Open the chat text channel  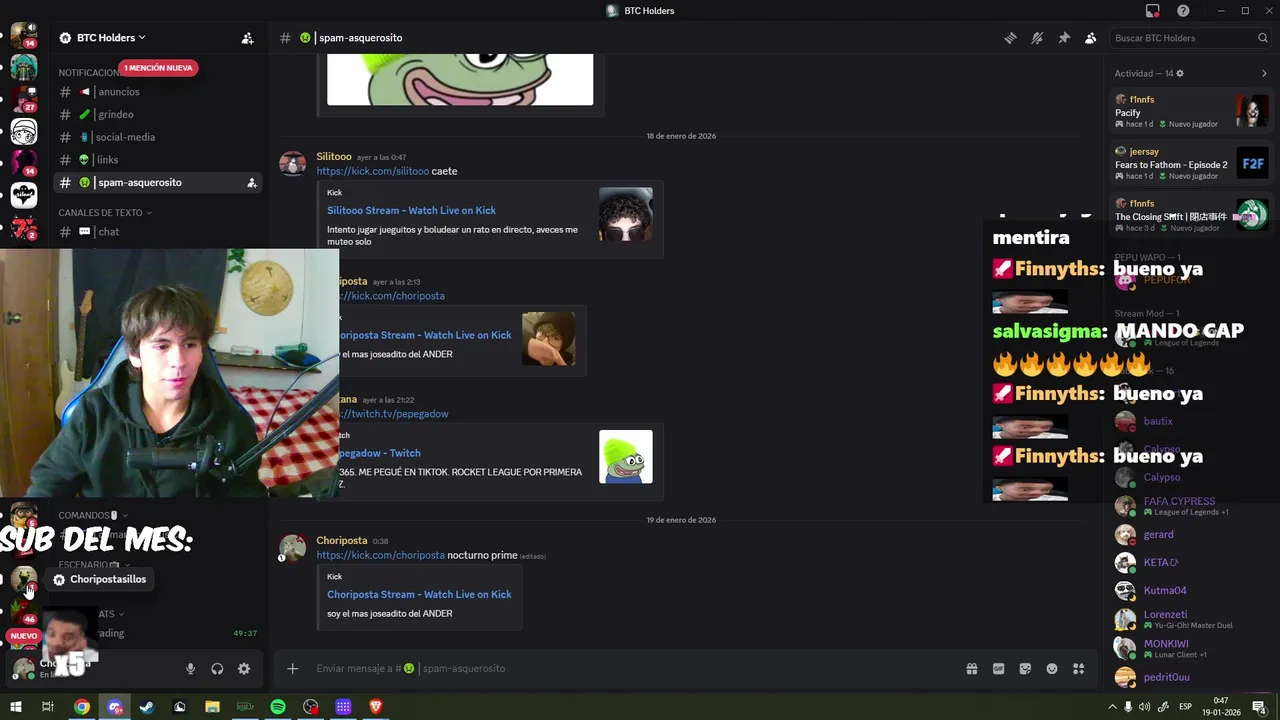[x=160, y=232]
